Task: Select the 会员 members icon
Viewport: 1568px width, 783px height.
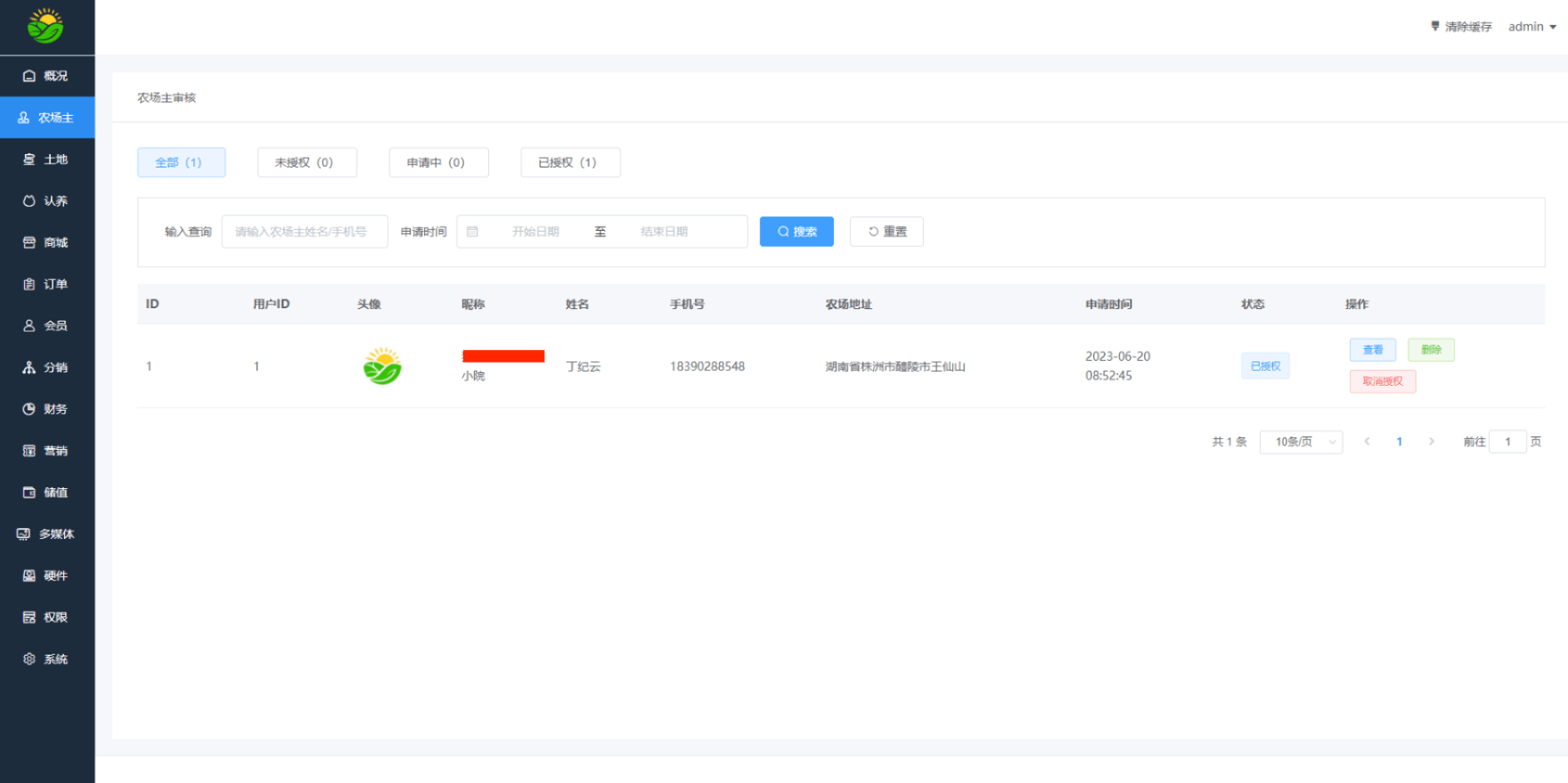Action: point(47,326)
